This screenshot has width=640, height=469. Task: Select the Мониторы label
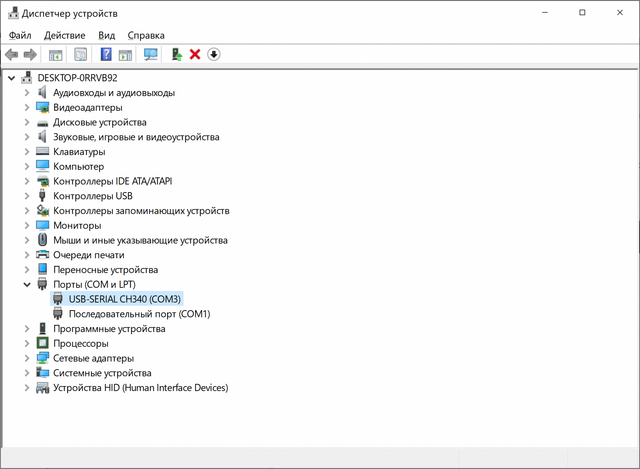tap(77, 225)
